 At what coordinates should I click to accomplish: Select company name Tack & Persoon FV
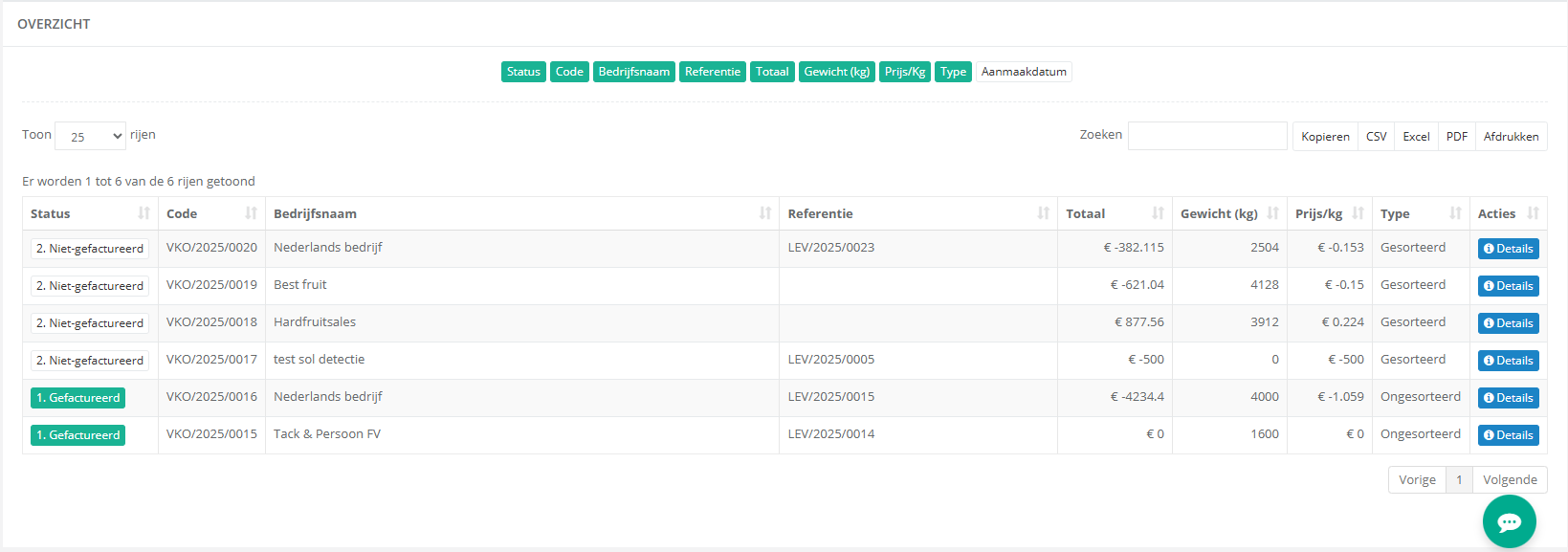[327, 434]
